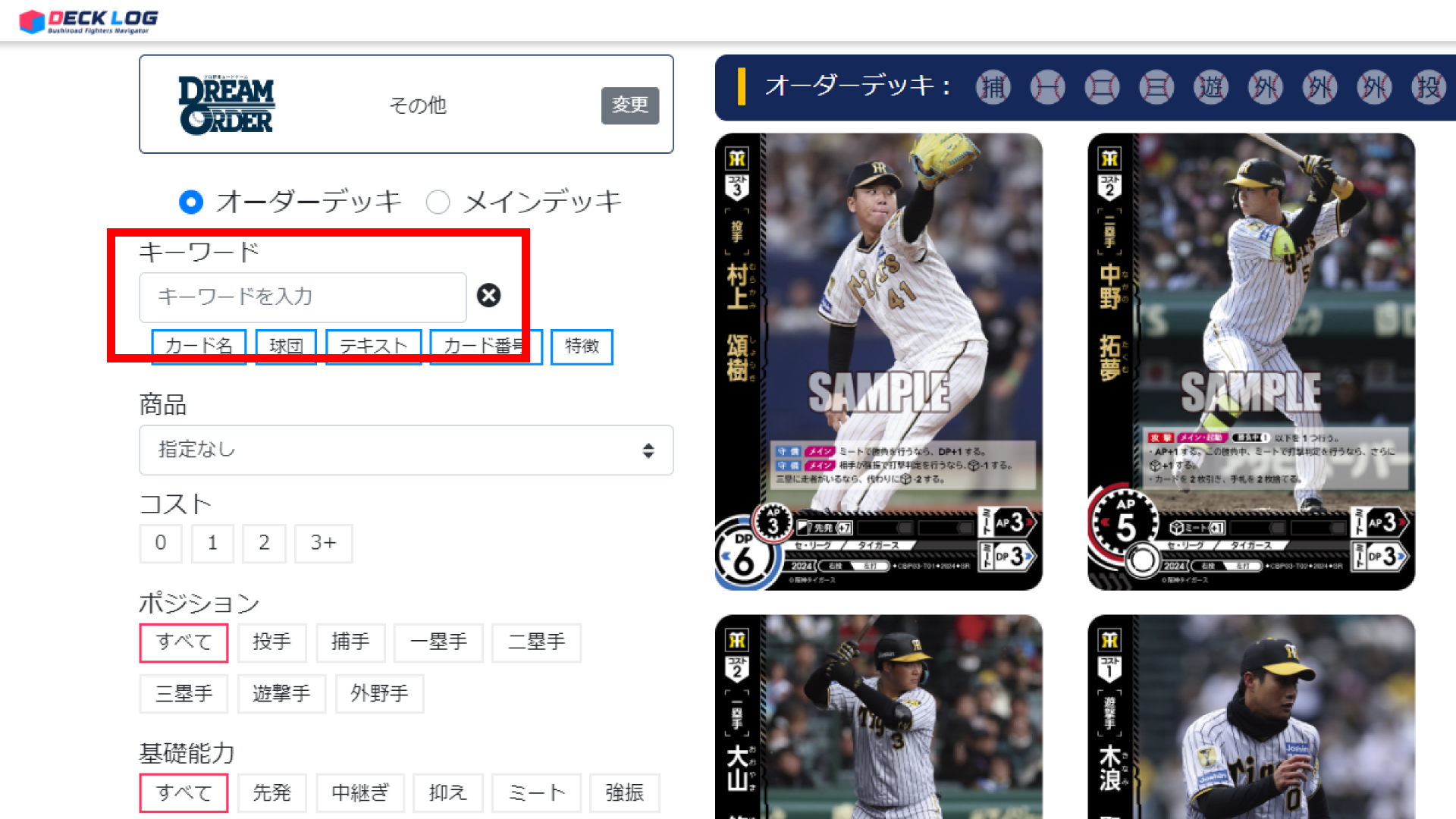Image resolution: width=1456 pixels, height=819 pixels.
Task: Focus the キーワードを入力 field
Action: [x=303, y=297]
